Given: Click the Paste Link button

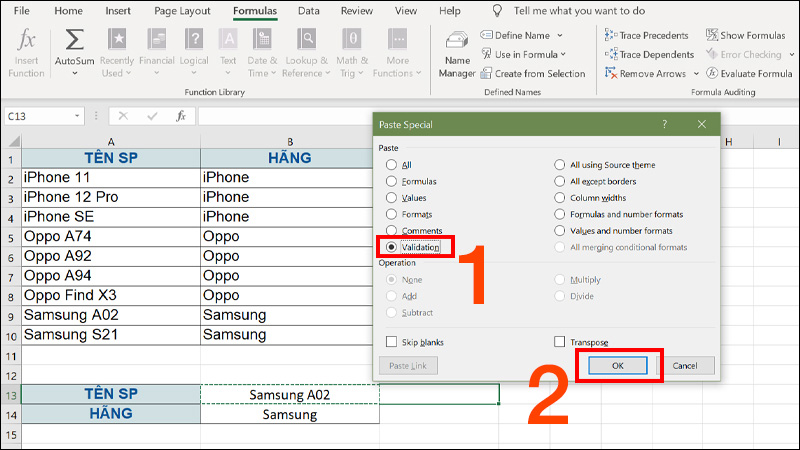Looking at the screenshot, I should click(408, 365).
